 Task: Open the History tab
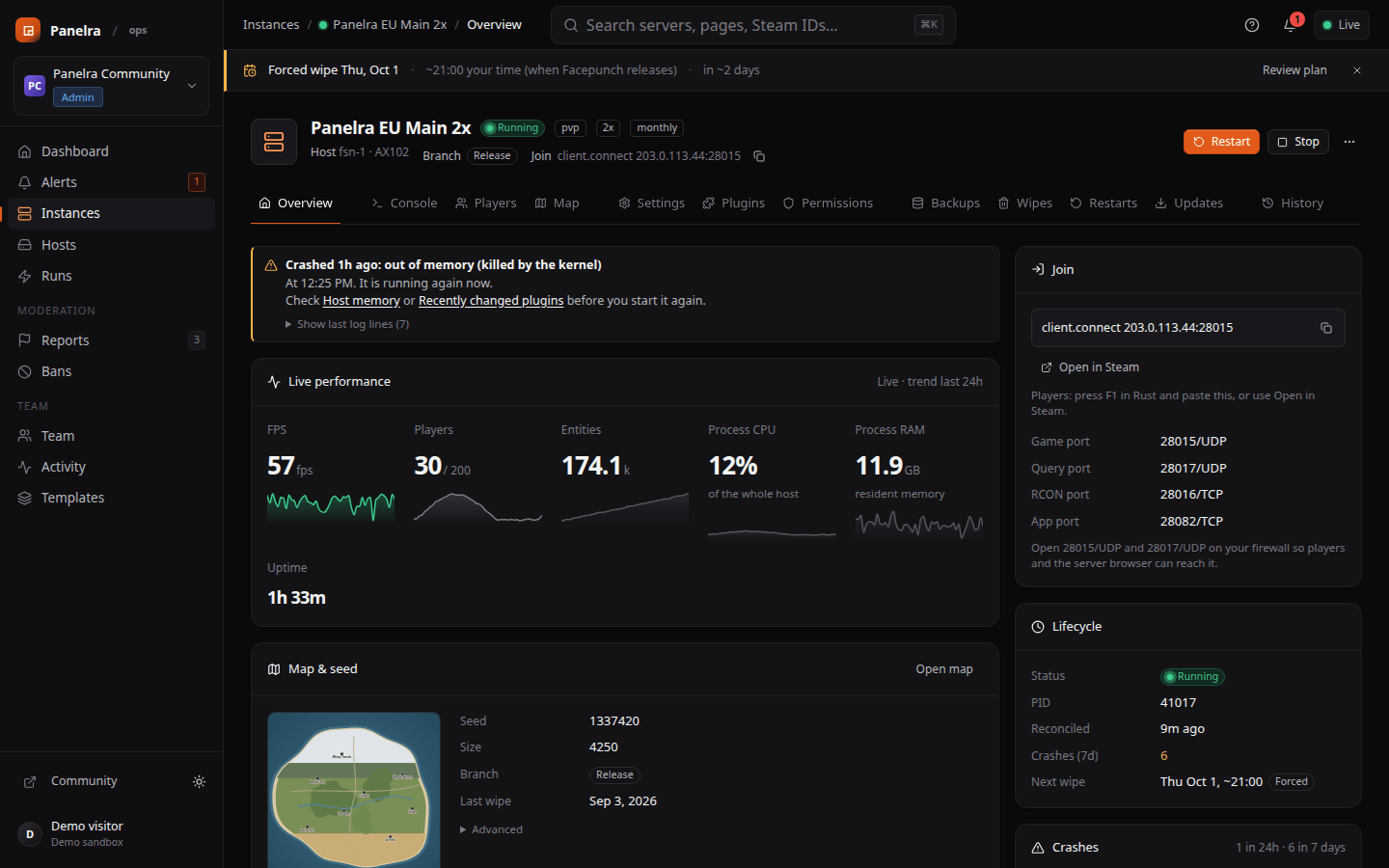click(1293, 203)
